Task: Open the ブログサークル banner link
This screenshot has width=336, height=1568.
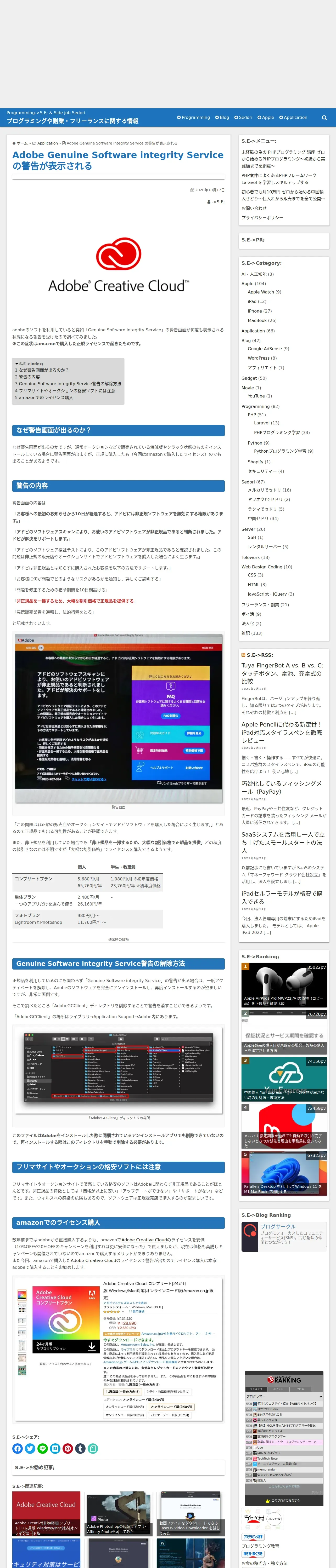Action: point(284,1236)
